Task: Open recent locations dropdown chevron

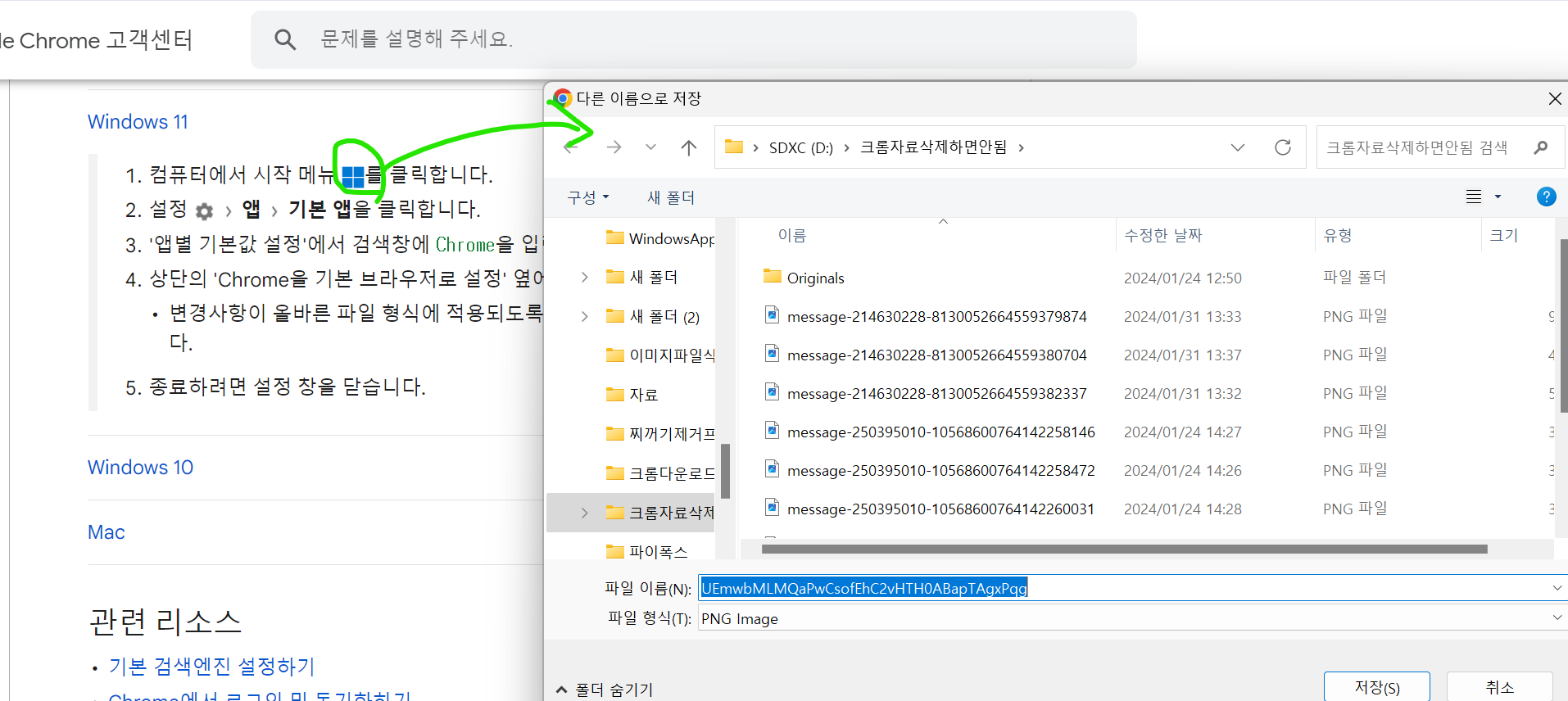Action: point(650,147)
